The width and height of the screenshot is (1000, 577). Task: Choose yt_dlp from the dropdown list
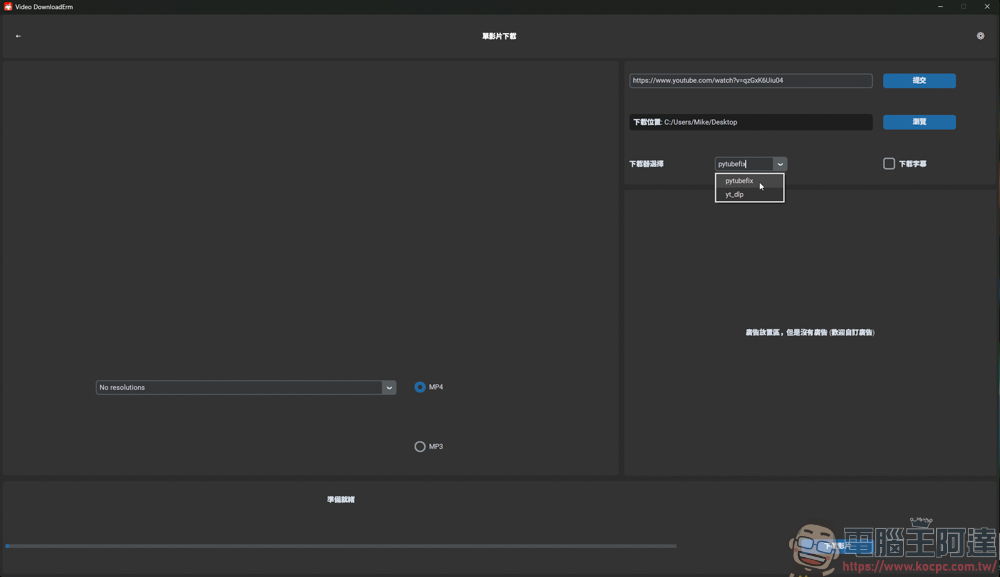pos(749,194)
